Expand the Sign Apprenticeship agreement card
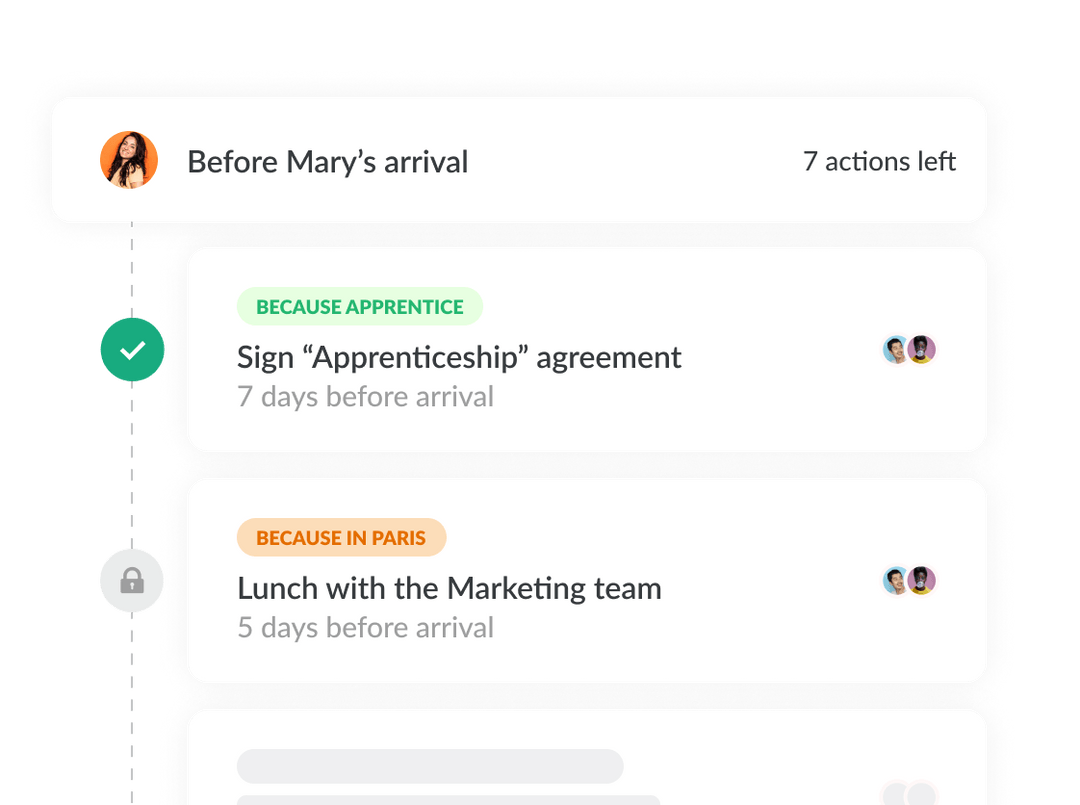This screenshot has height=805, width=1080. tap(588, 350)
